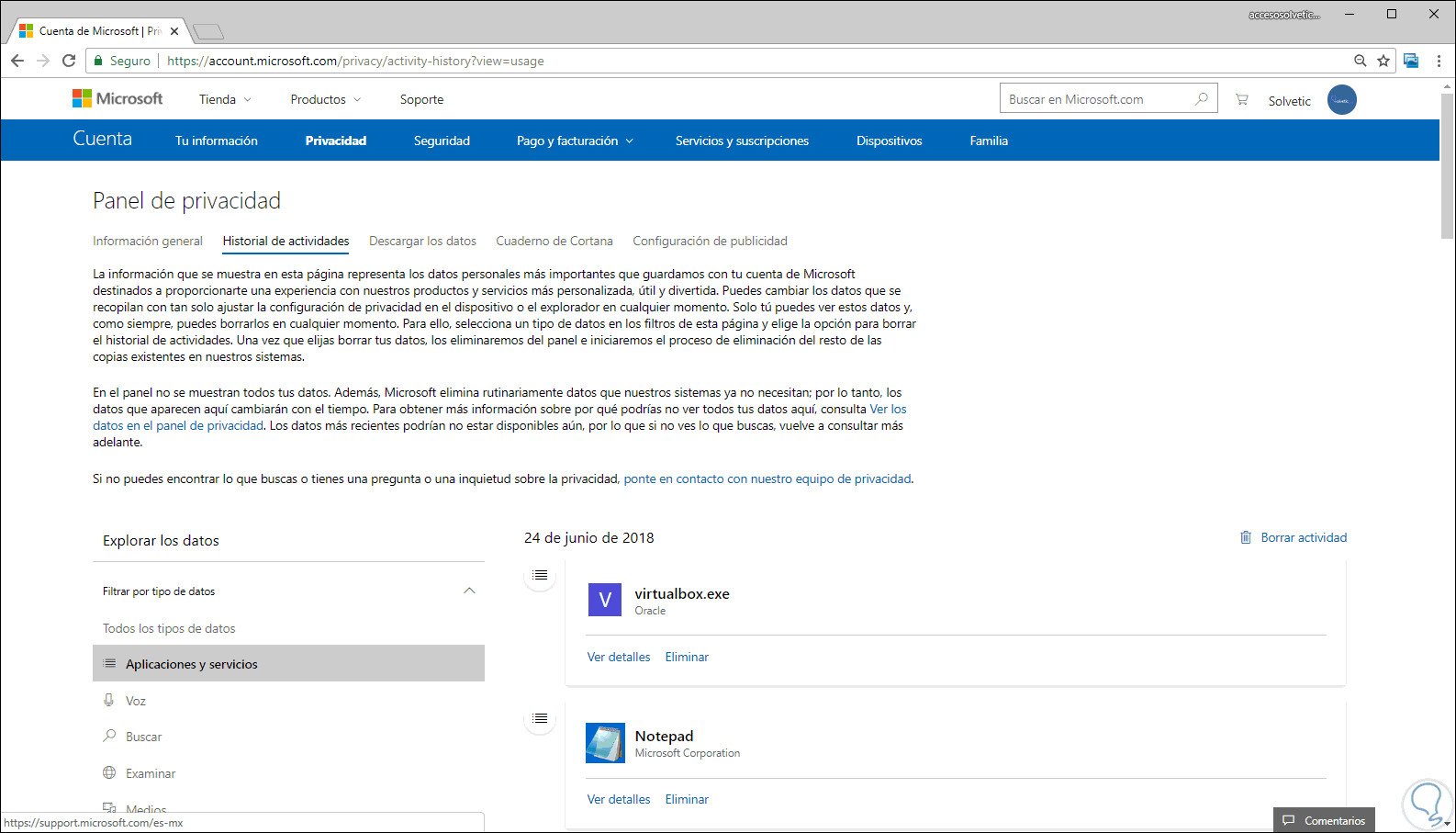Open the Familia section
The width and height of the screenshot is (1456, 833).
(x=989, y=141)
